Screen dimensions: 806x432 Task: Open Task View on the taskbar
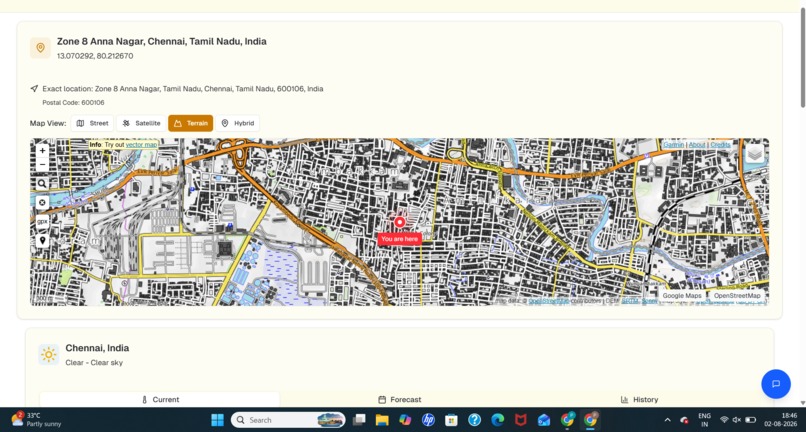pos(359,420)
